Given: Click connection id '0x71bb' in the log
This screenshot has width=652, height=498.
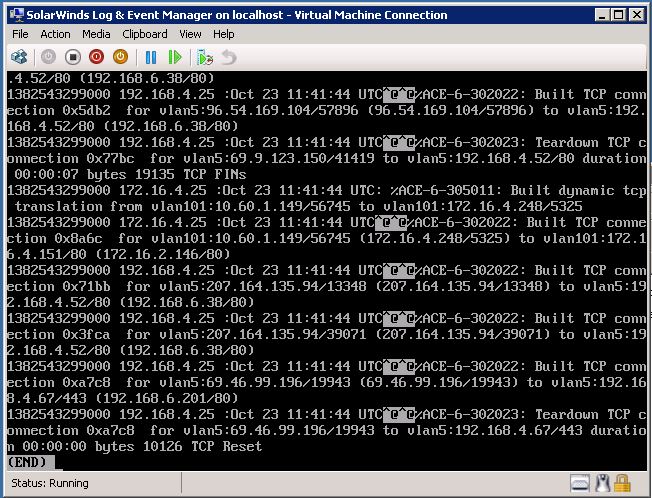Looking at the screenshot, I should [86, 286].
